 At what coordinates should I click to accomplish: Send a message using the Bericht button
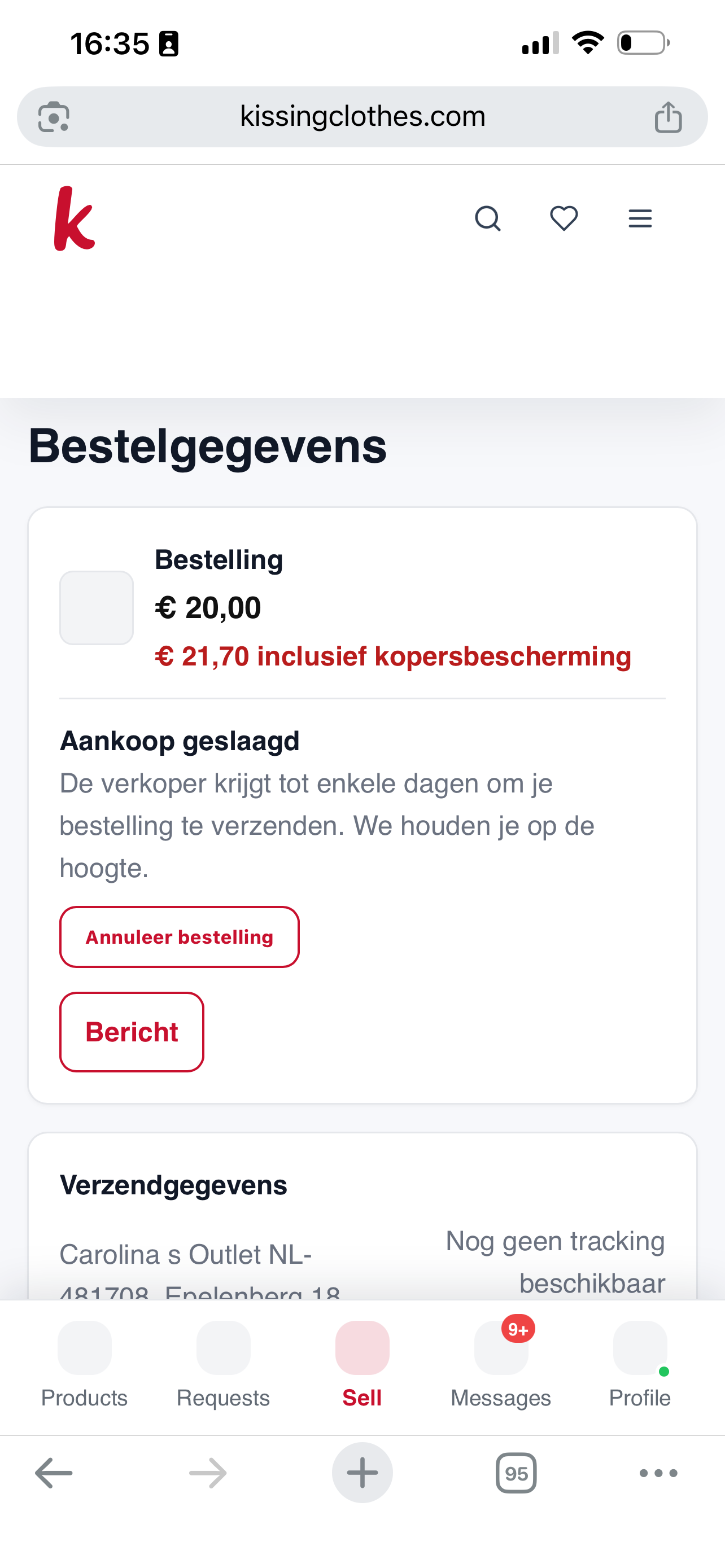[x=132, y=1031]
